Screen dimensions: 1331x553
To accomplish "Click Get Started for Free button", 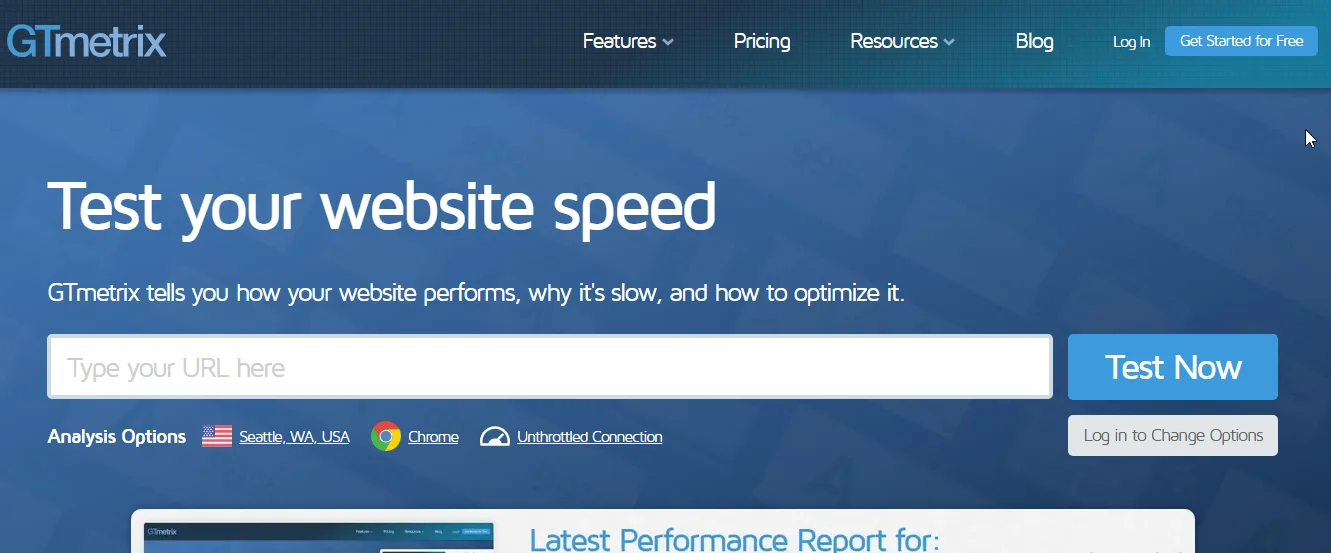I will 1241,41.
